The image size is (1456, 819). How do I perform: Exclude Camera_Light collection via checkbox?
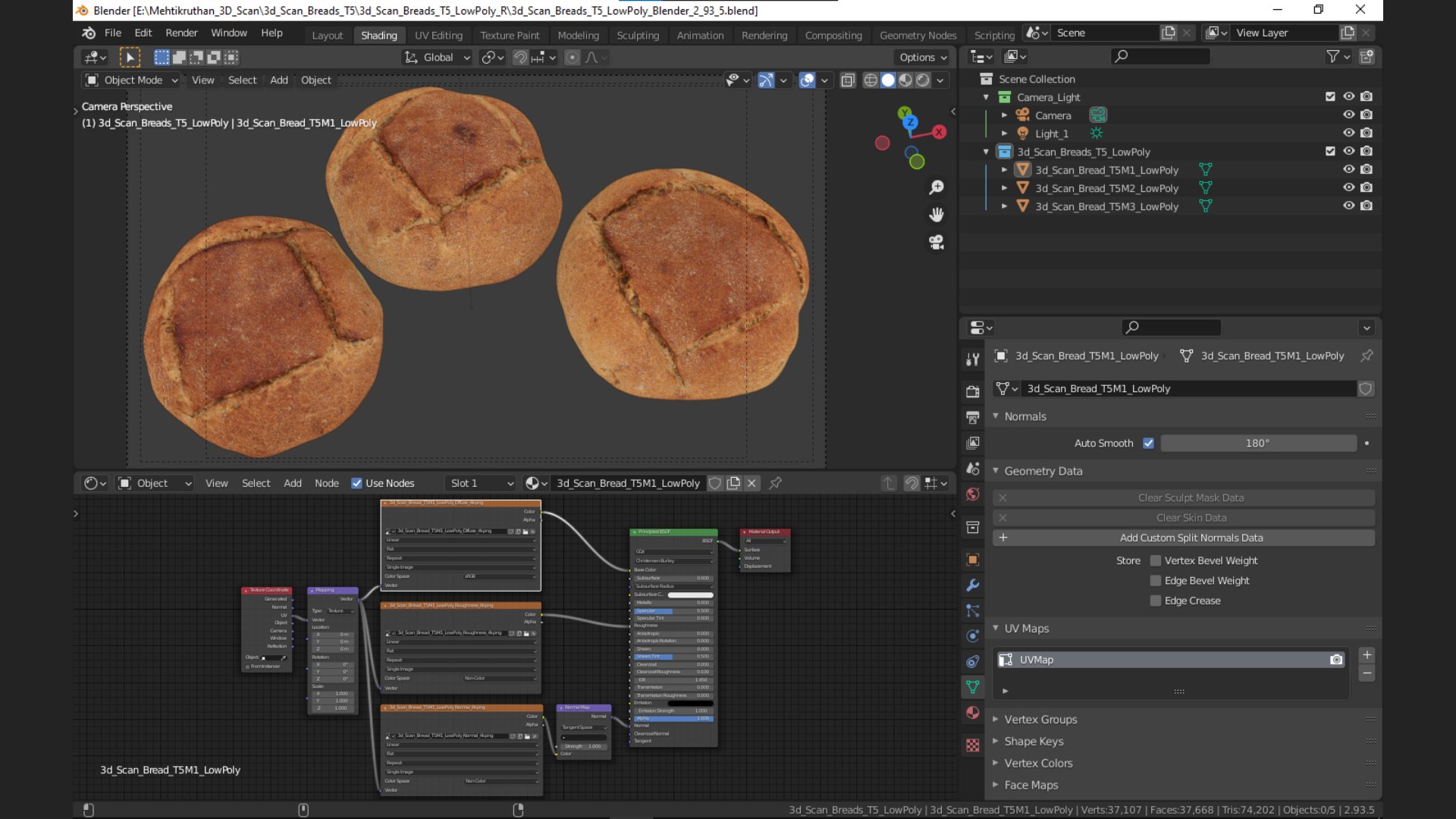1330,96
